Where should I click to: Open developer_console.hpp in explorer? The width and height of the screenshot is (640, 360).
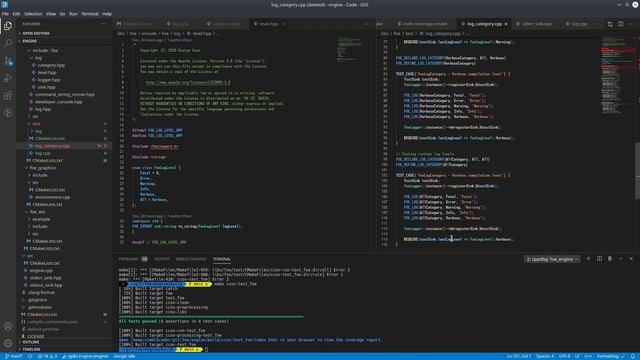(x=58, y=102)
